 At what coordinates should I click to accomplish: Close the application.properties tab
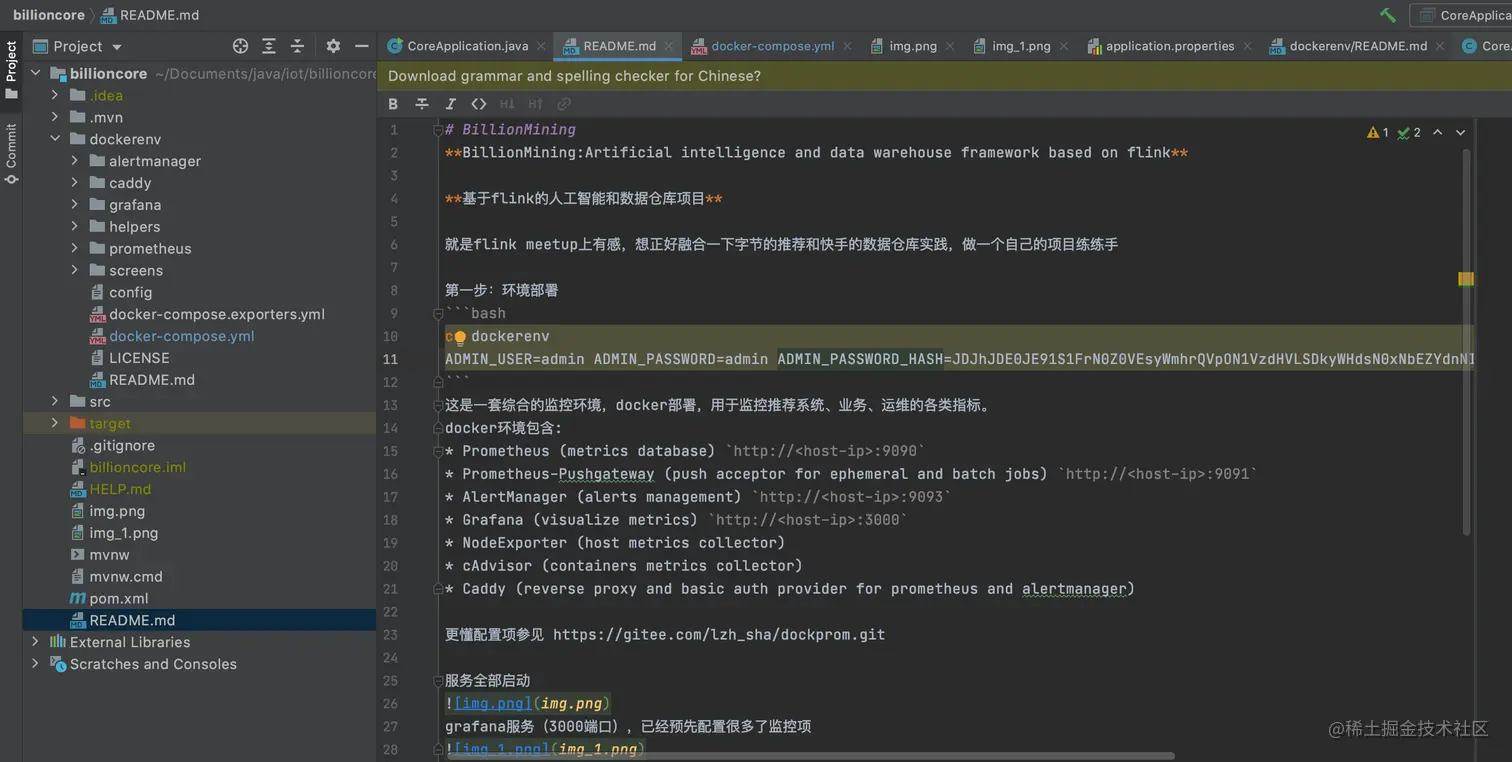point(1247,46)
